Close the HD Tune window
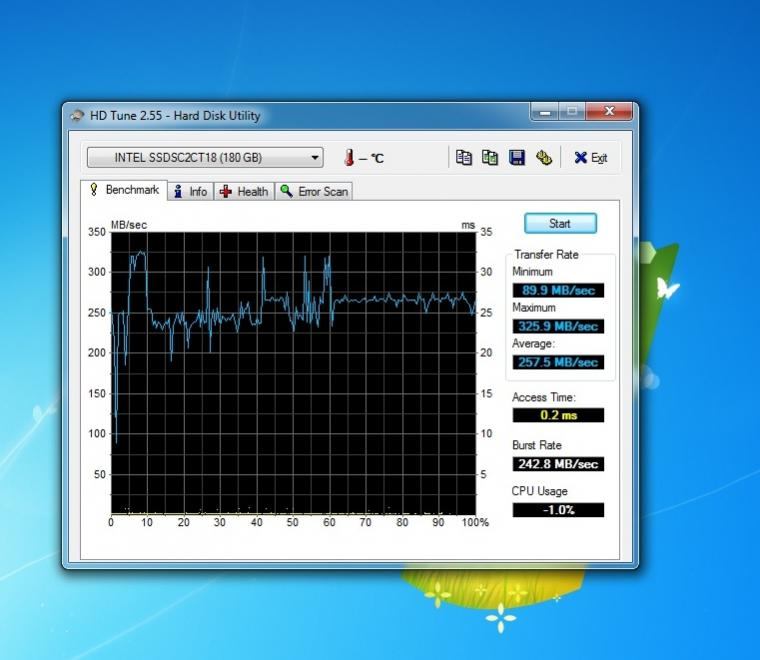This screenshot has height=660, width=760. (609, 112)
